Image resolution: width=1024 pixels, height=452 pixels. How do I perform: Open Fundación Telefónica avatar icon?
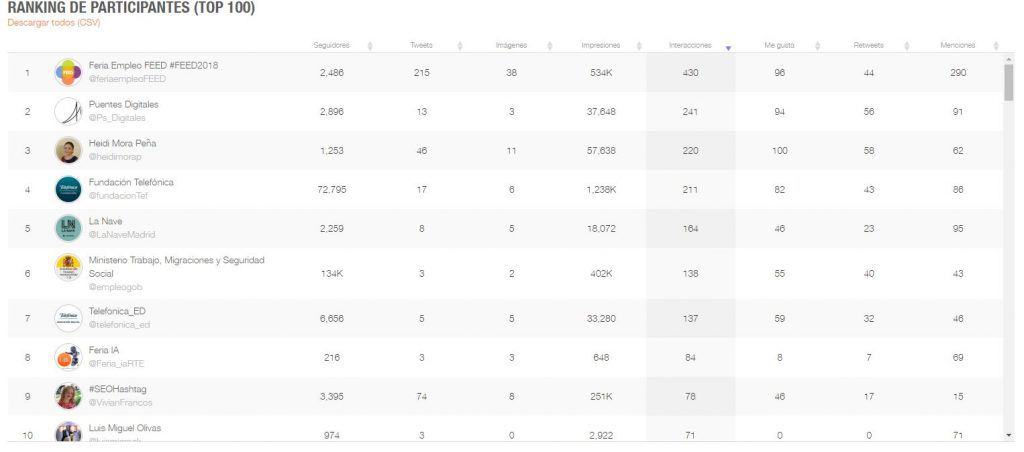coord(69,189)
